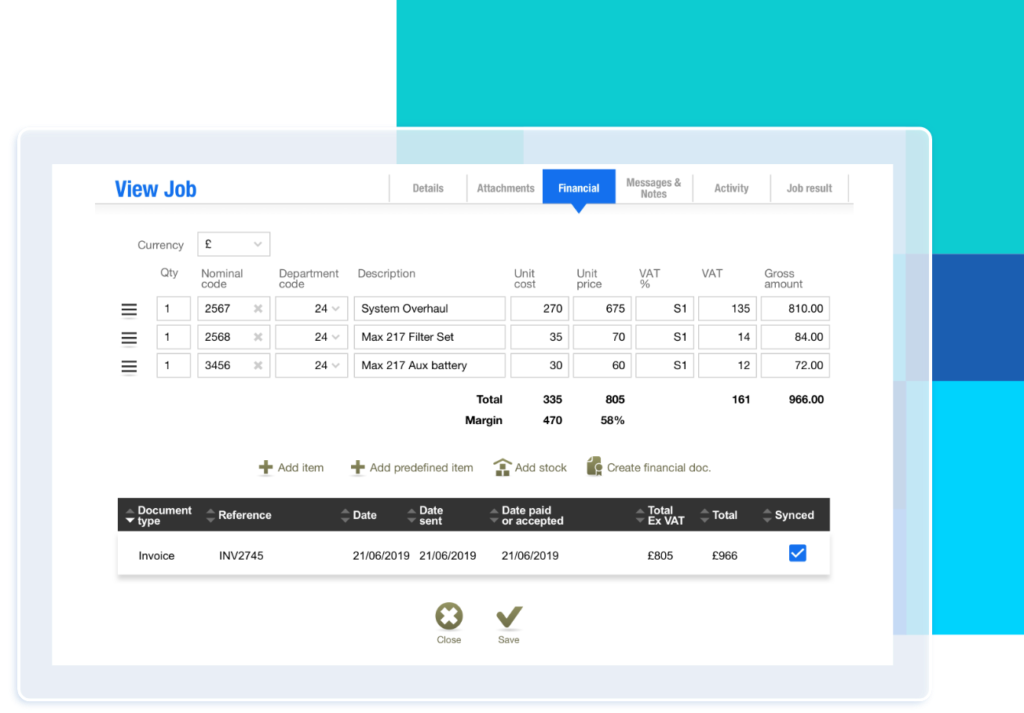Click the Qty field for System Overhaul
1024x713 pixels.
coord(173,308)
